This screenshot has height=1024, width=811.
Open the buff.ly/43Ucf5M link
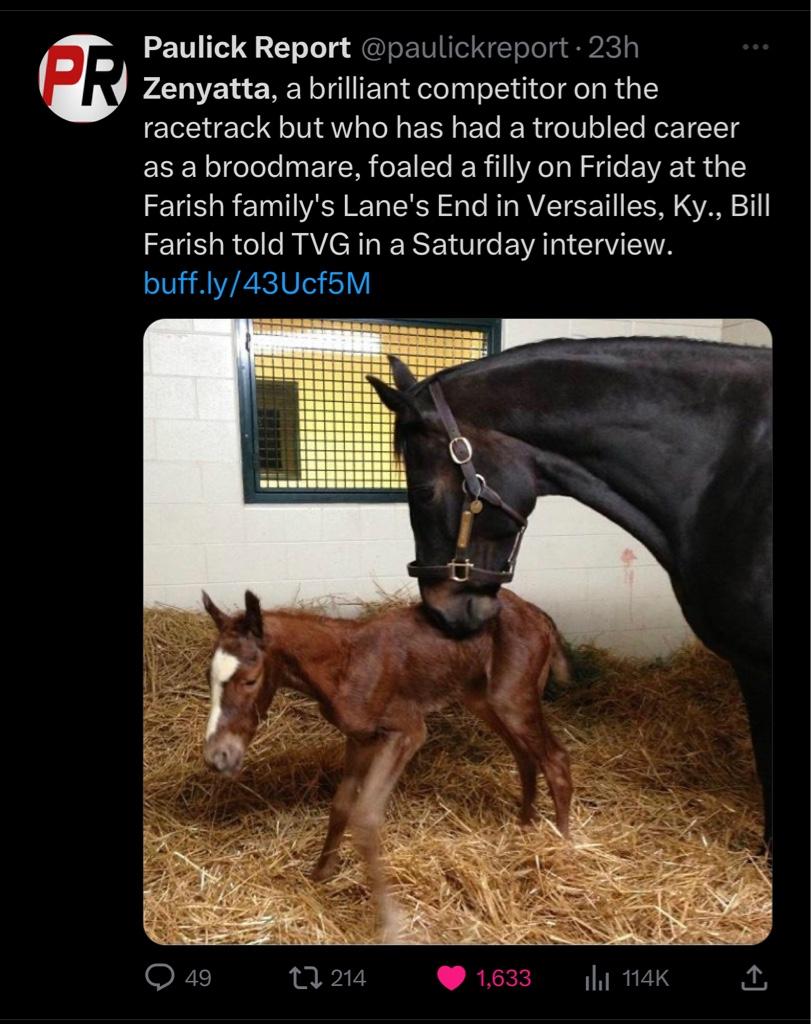coord(257,283)
